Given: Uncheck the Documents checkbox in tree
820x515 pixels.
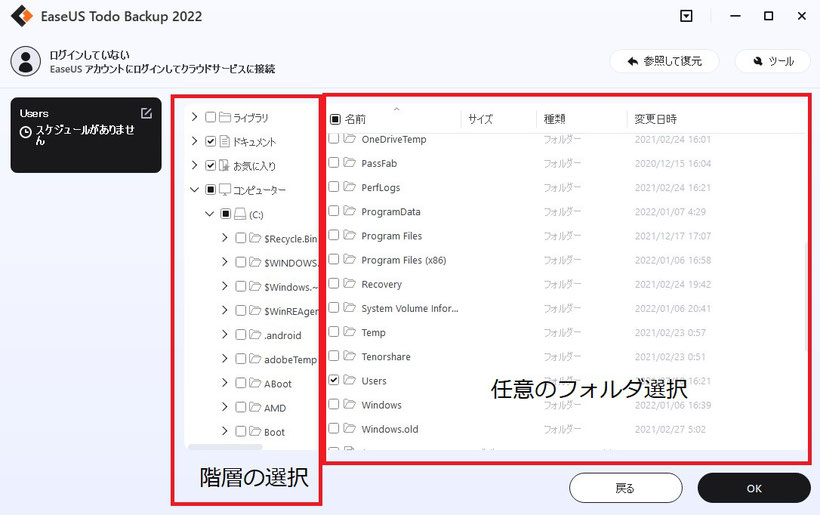Looking at the screenshot, I should click(210, 141).
